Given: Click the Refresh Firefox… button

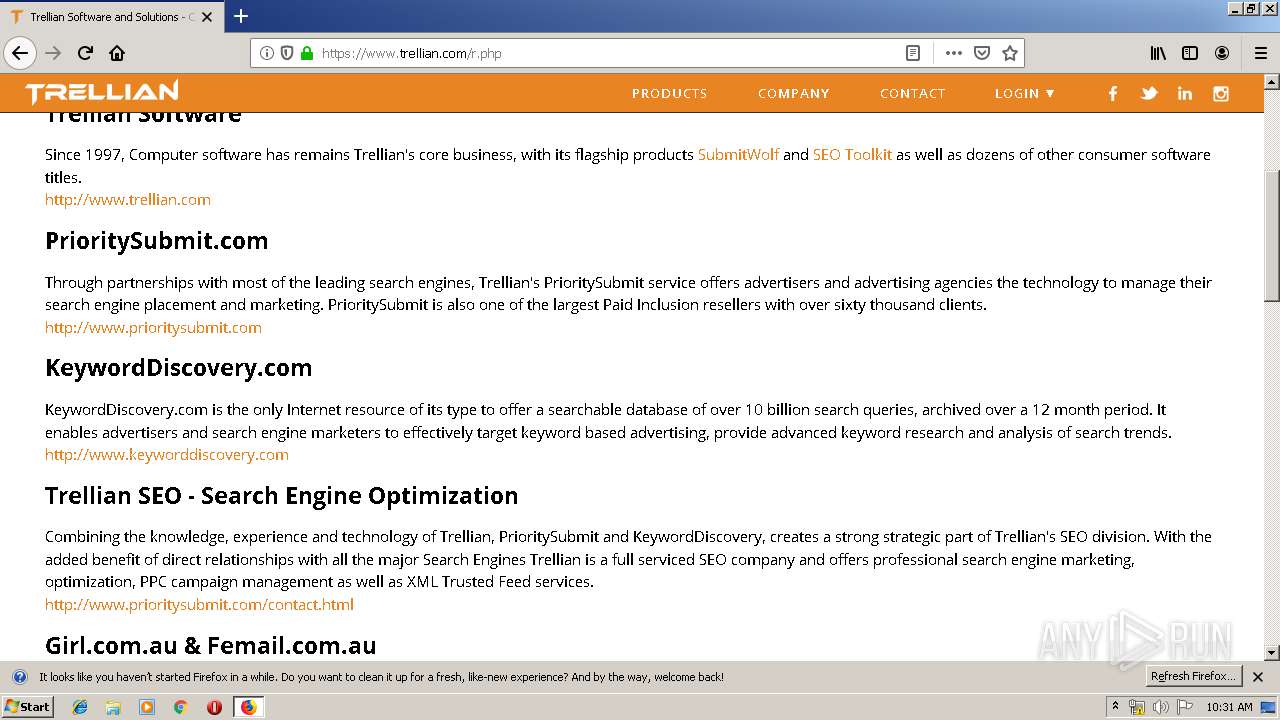Looking at the screenshot, I should 1193,676.
